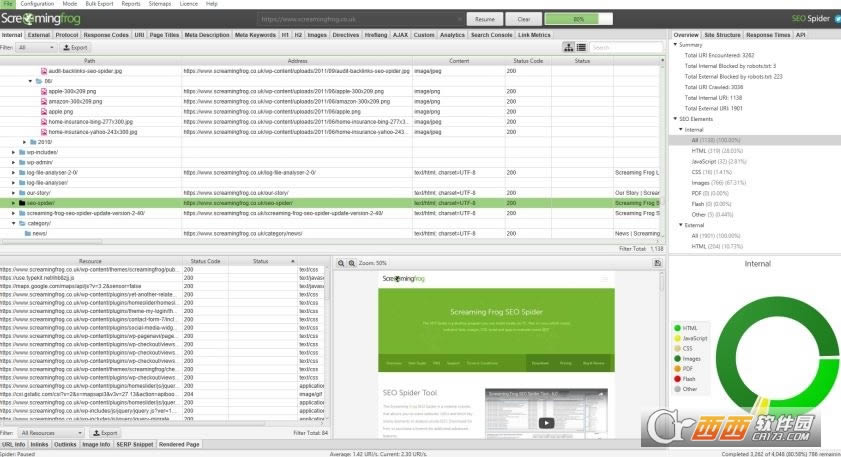Viewport: 841px width, 457px height.
Task: Select Internal CSS (16) filter
Action: [x=711, y=172]
